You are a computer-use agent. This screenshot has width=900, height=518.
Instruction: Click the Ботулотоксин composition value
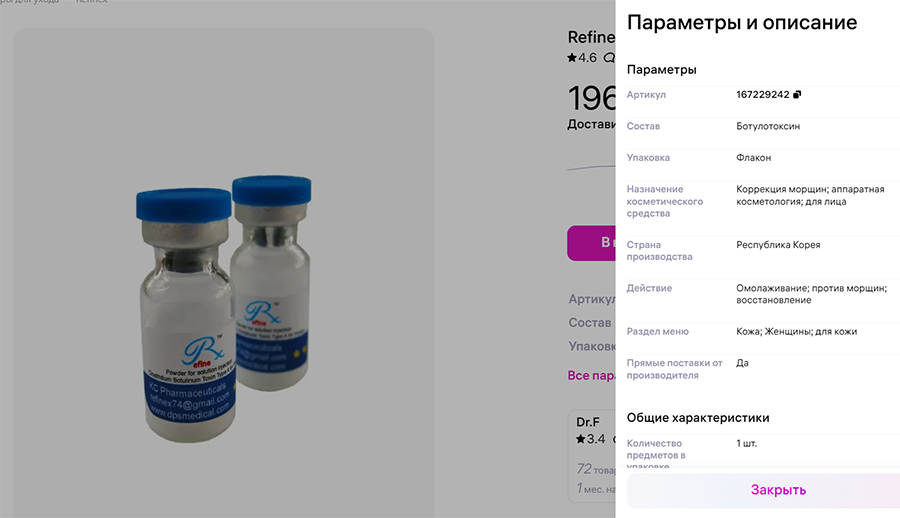click(768, 126)
